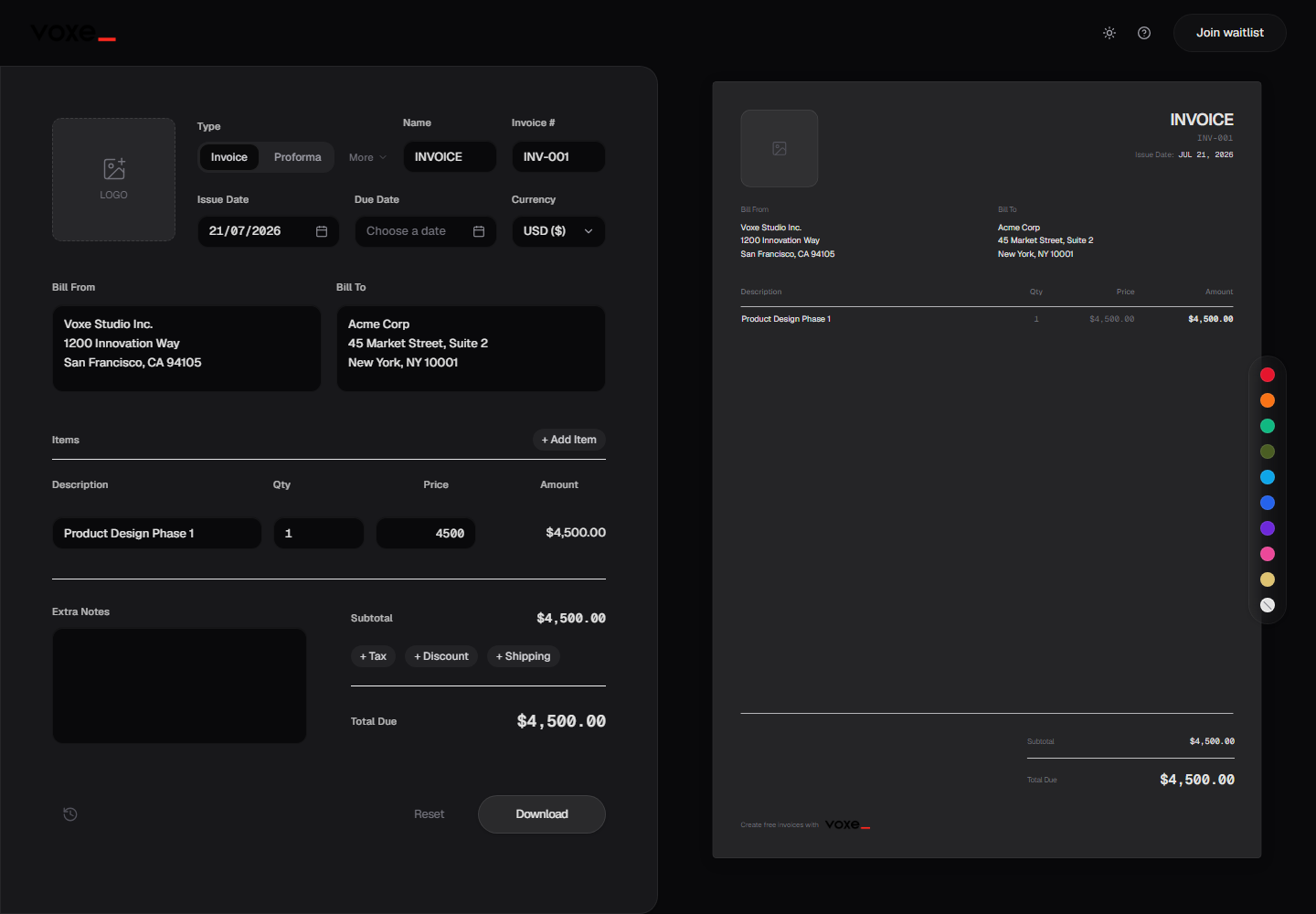Click the Voxe logo in preview footer

[x=847, y=824]
